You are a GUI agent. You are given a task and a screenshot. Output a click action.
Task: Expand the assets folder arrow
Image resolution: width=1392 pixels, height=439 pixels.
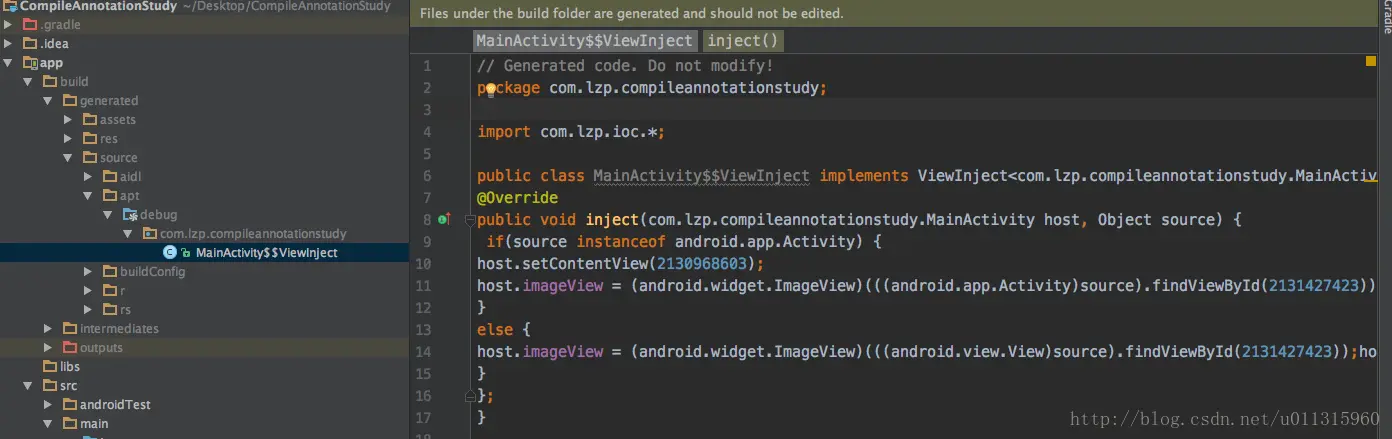pyautogui.click(x=67, y=119)
